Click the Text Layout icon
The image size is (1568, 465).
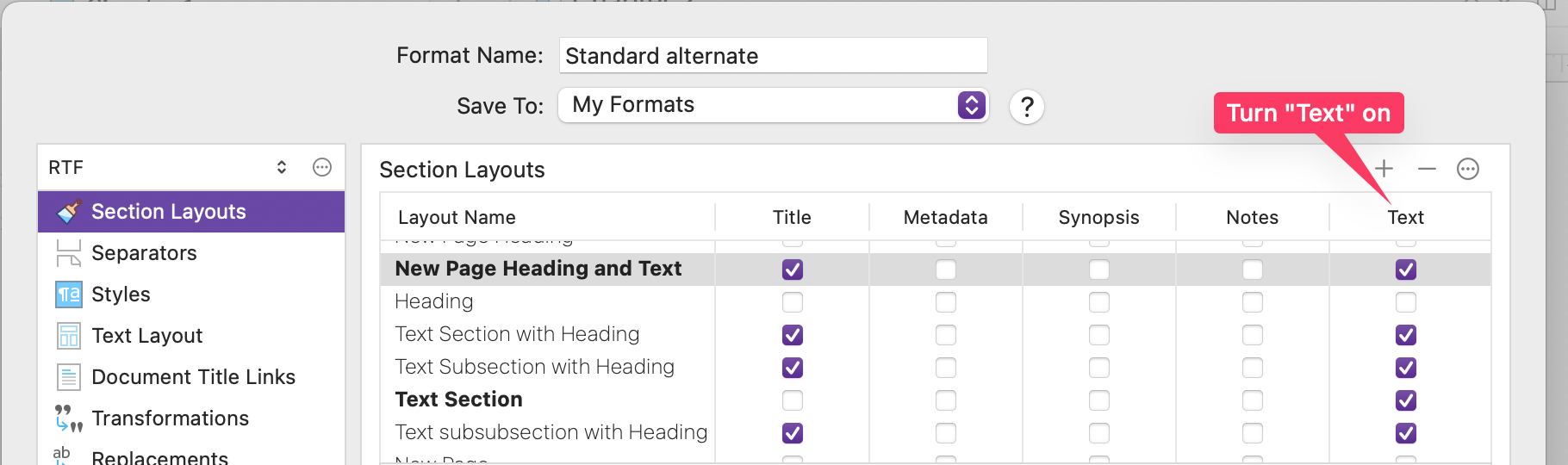tap(69, 336)
